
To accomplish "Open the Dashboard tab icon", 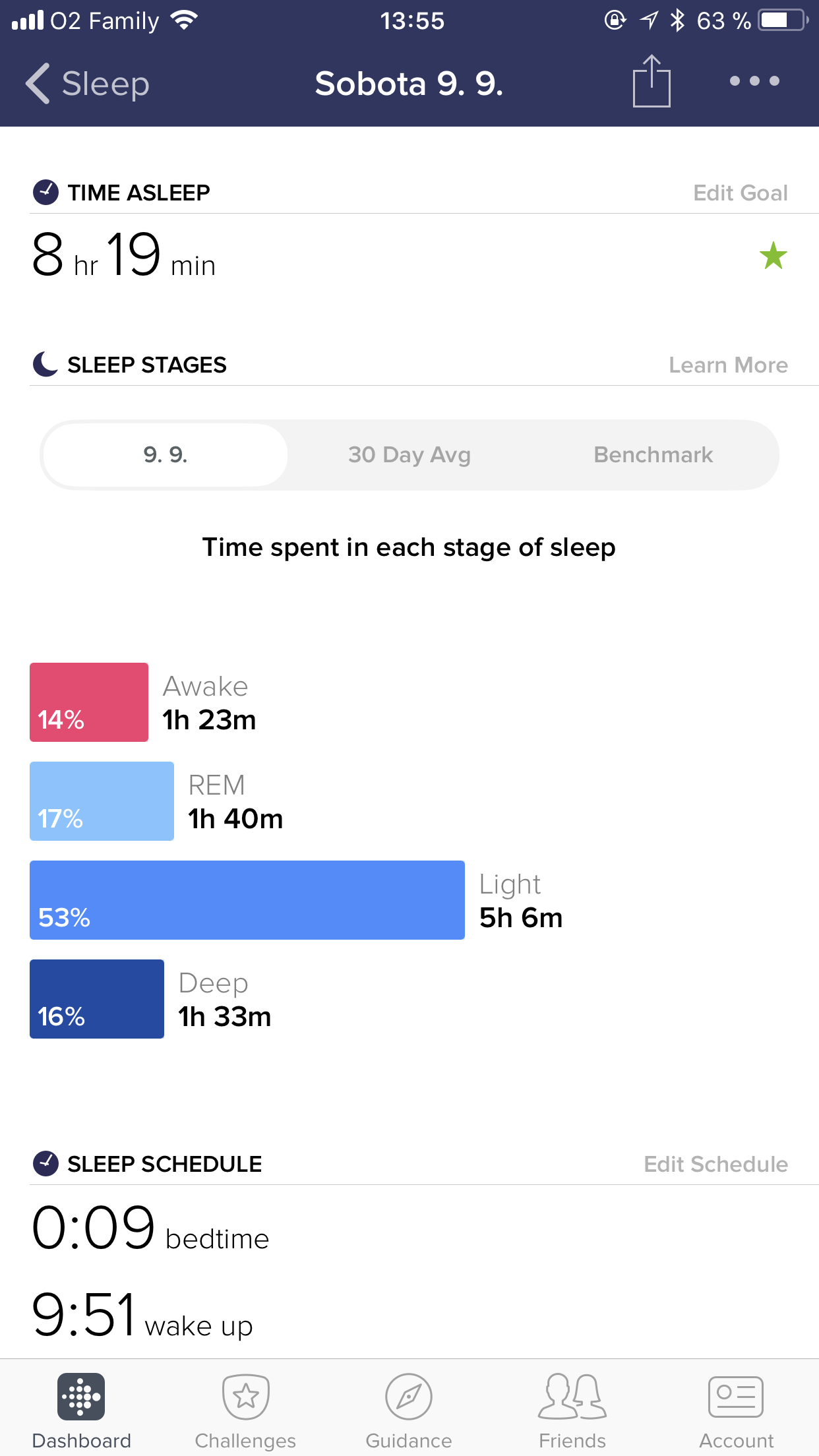I will click(81, 1396).
